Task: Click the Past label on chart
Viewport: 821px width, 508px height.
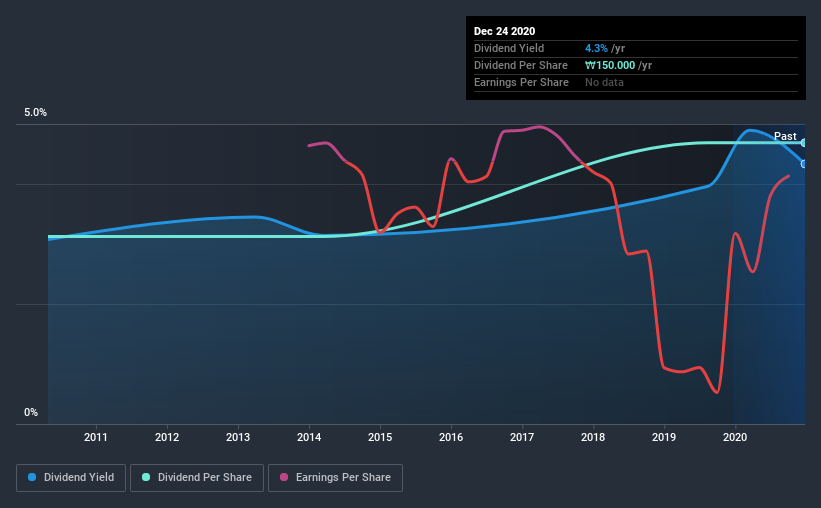Action: point(785,136)
